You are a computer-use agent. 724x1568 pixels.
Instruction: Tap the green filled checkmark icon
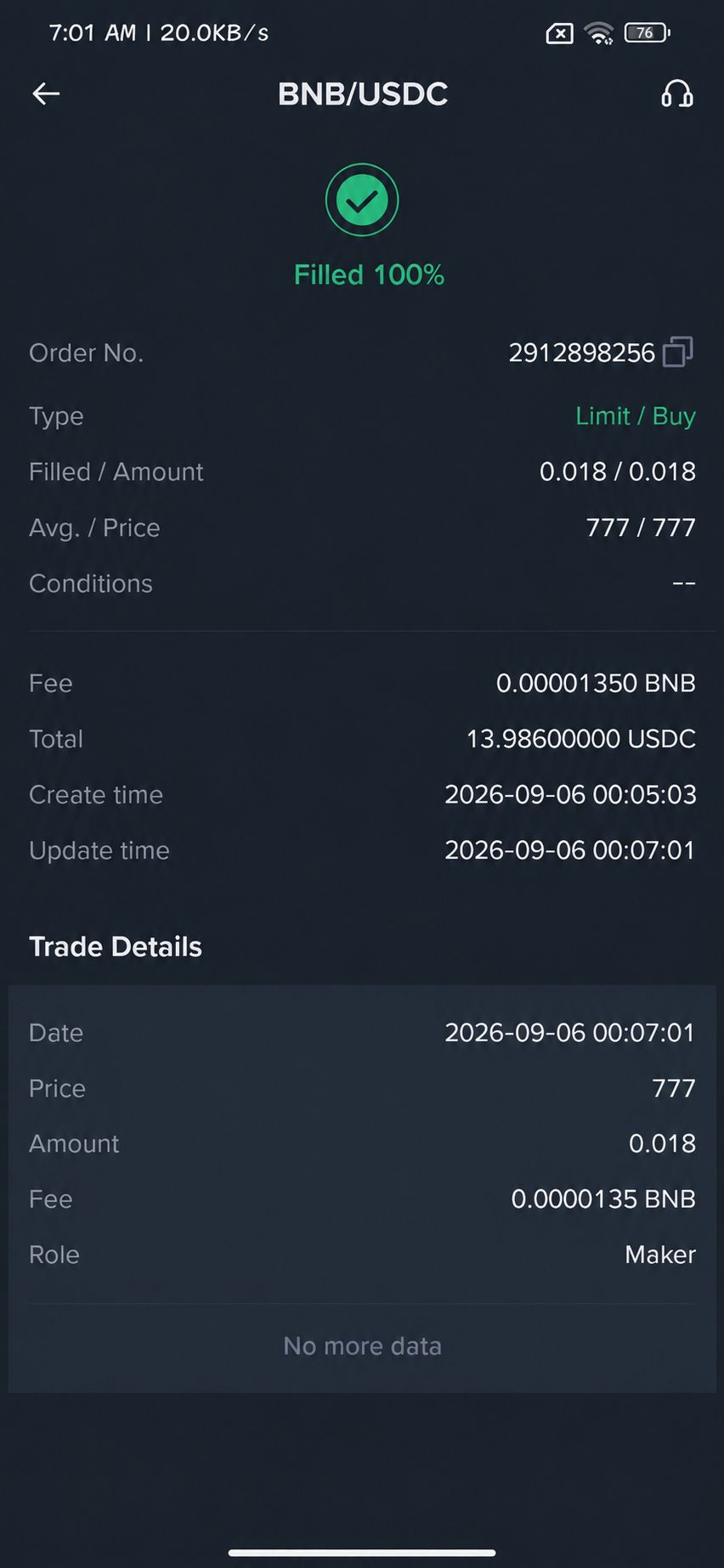(362, 200)
